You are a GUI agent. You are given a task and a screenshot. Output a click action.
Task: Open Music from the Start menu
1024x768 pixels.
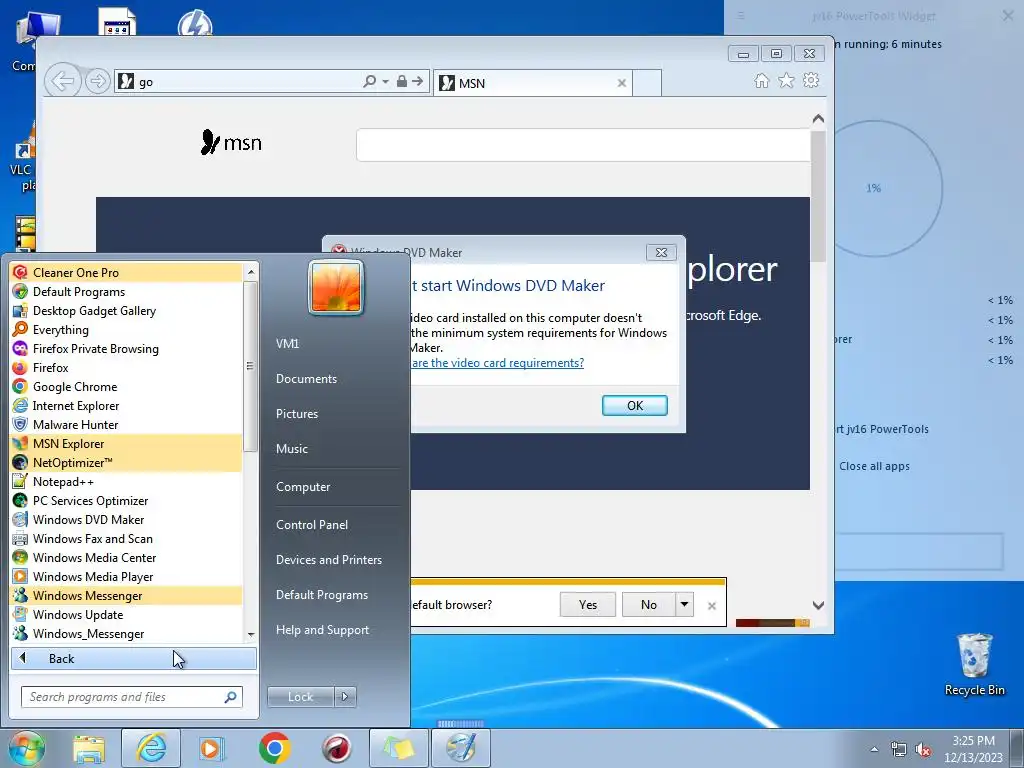(292, 449)
